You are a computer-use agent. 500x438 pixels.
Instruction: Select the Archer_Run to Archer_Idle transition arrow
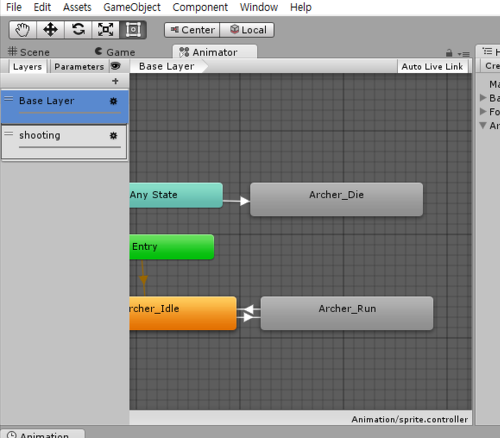click(249, 309)
